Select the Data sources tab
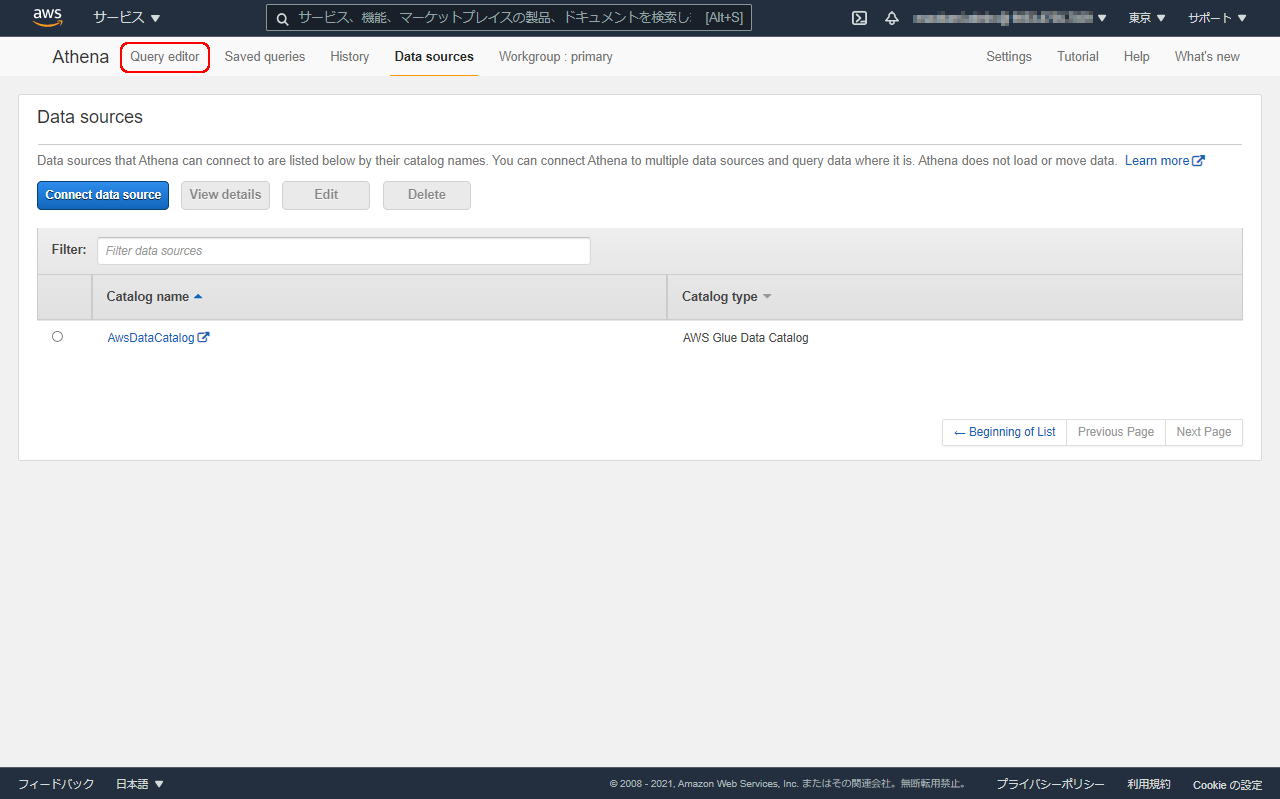The image size is (1280, 799). tap(434, 57)
